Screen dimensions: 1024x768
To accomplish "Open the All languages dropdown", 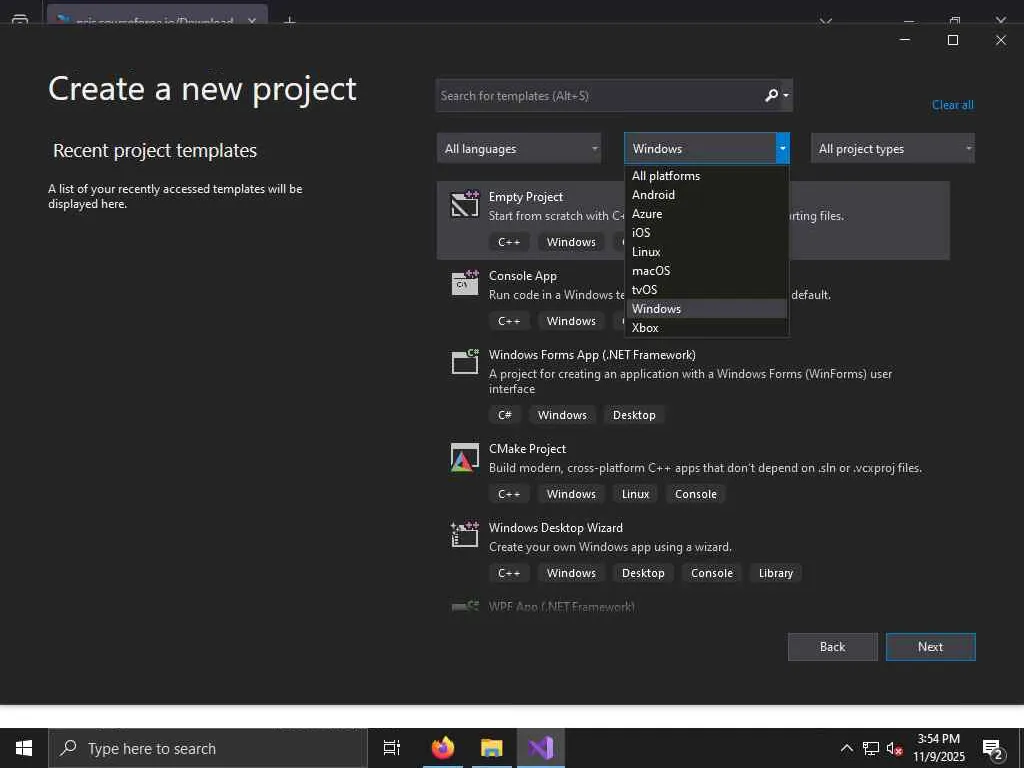I will [x=519, y=148].
